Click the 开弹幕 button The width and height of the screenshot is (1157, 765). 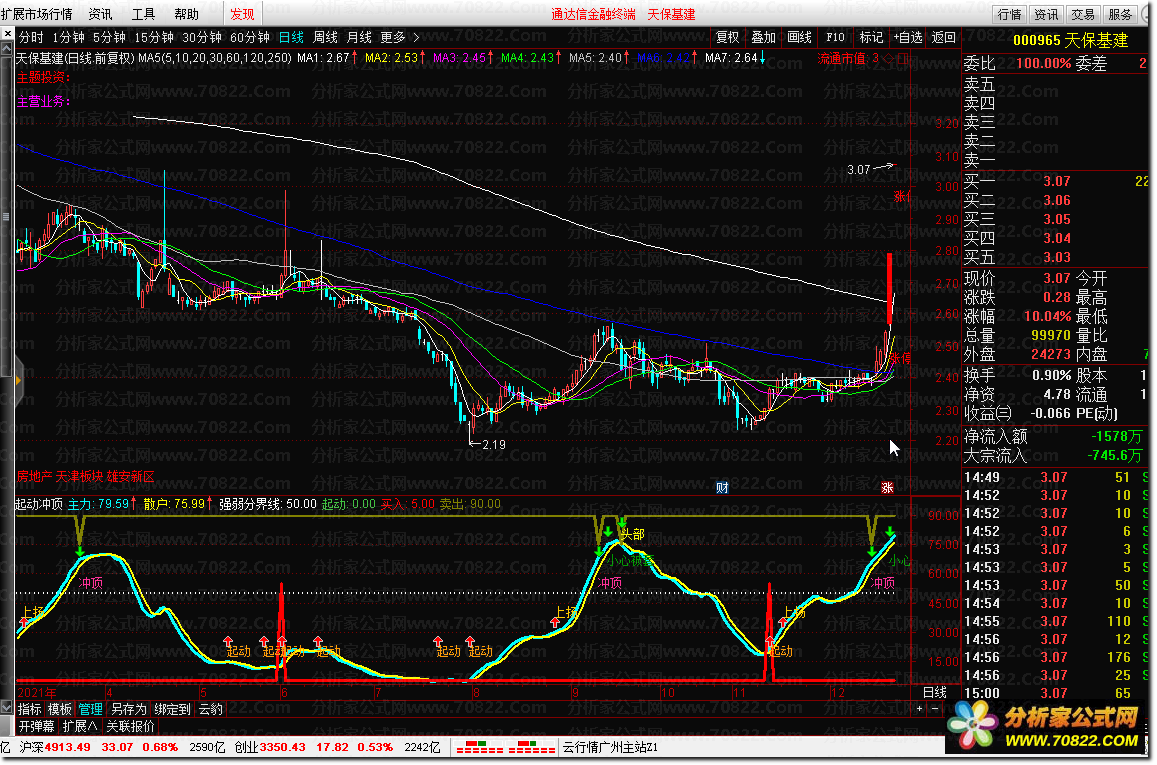tap(37, 726)
